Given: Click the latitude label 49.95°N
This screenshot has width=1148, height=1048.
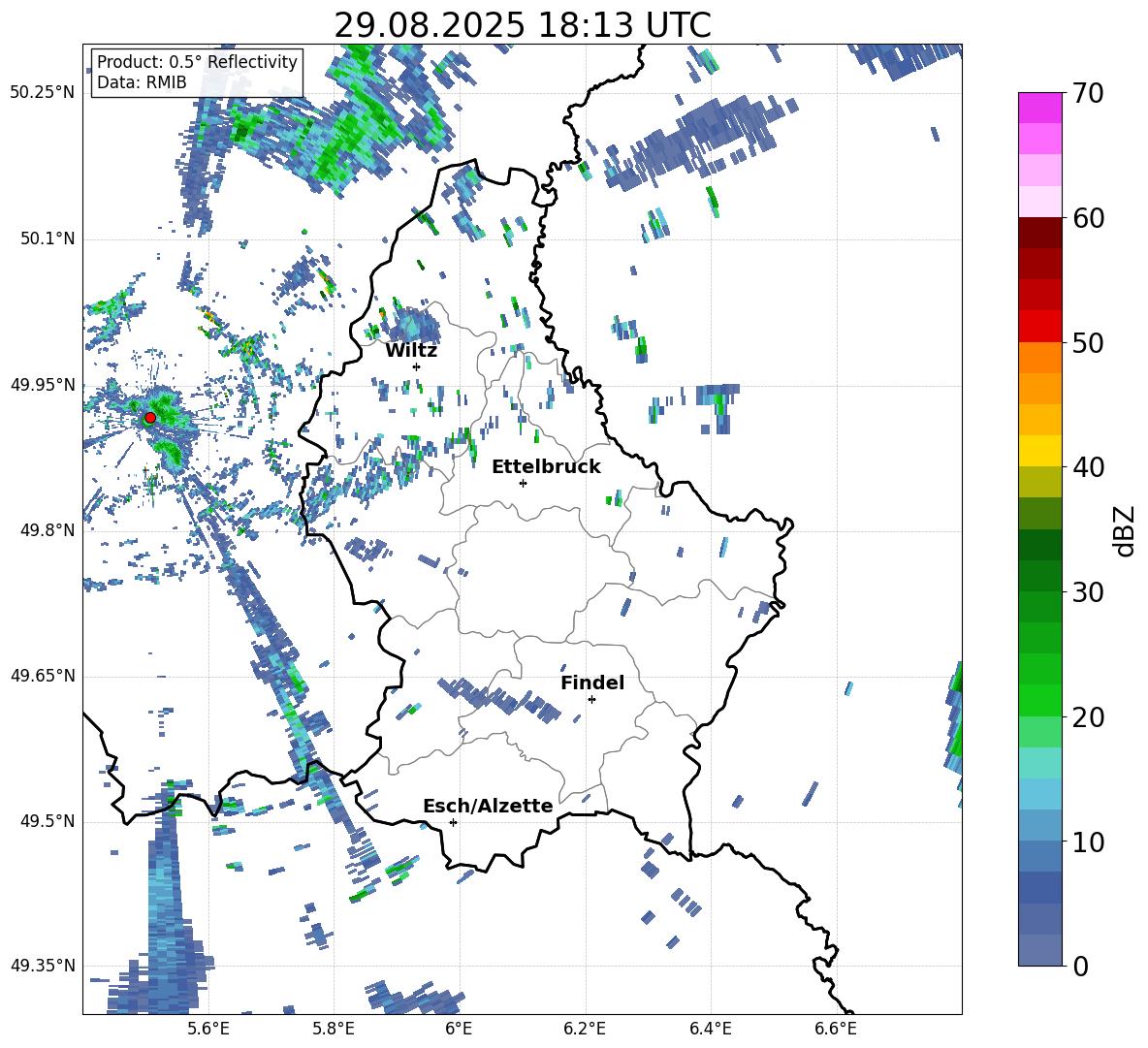Looking at the screenshot, I should pos(44,385).
